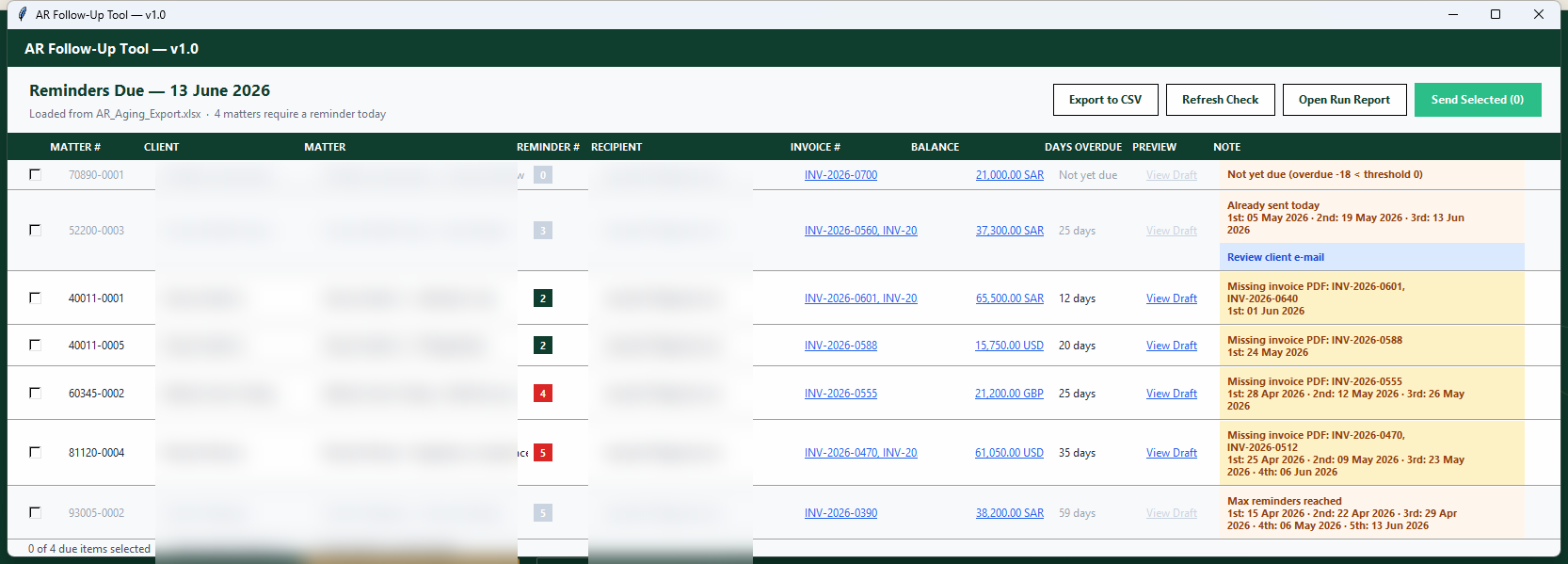Open invoice link INV-2026-0560, INV-20
This screenshot has width=1568, height=564.
860,231
